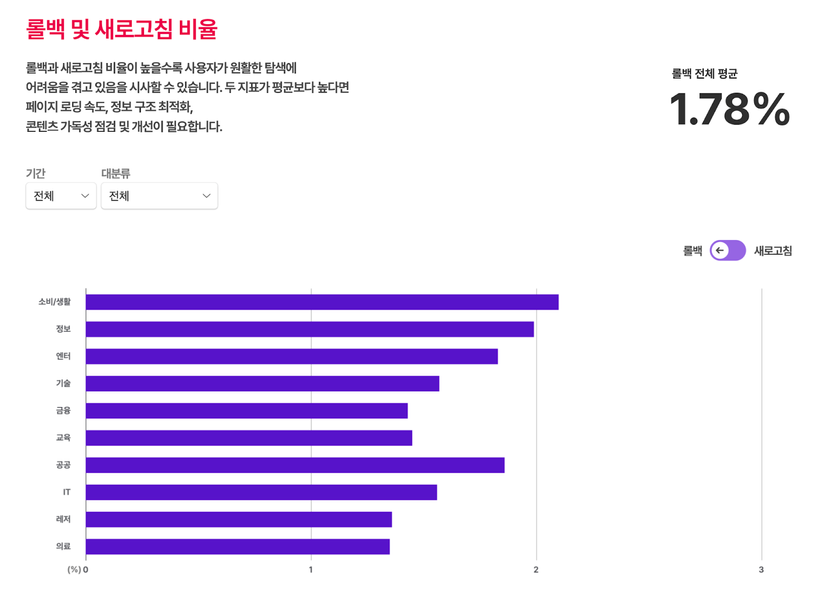Toggle the 롤백/새로고침 switch

tap(727, 251)
